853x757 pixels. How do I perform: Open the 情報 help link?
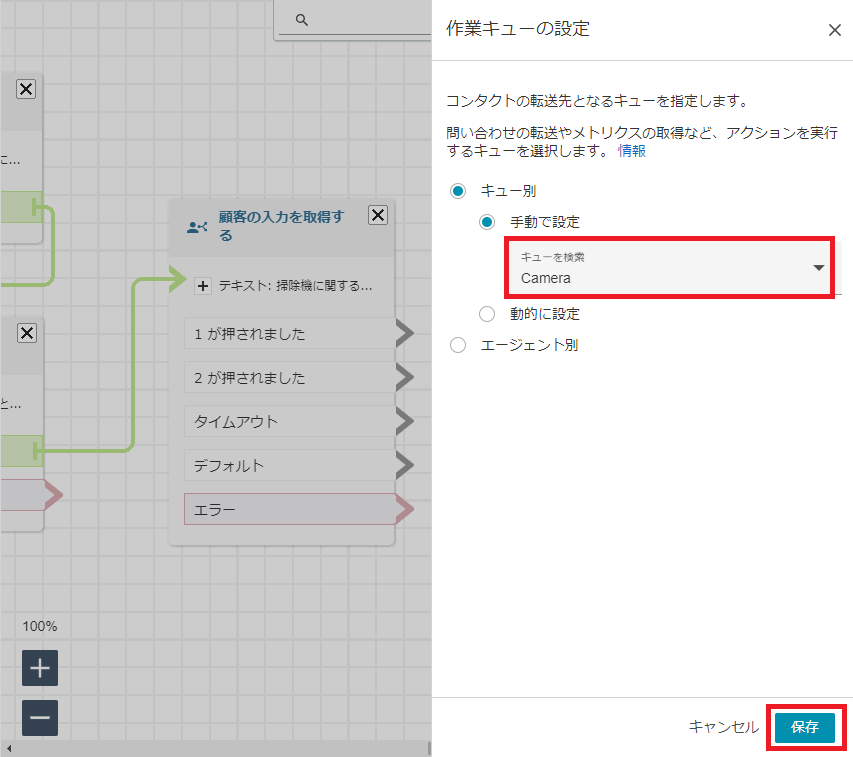(x=632, y=151)
